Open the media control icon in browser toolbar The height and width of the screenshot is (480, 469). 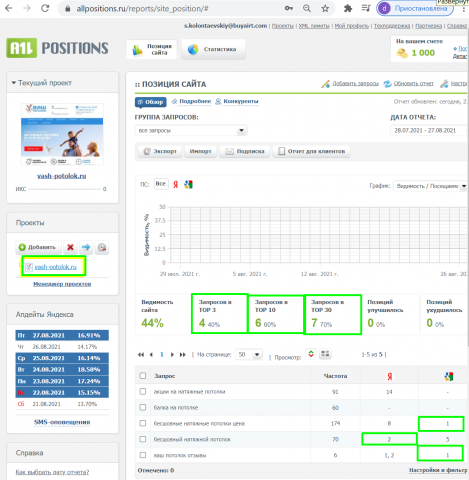(366, 8)
